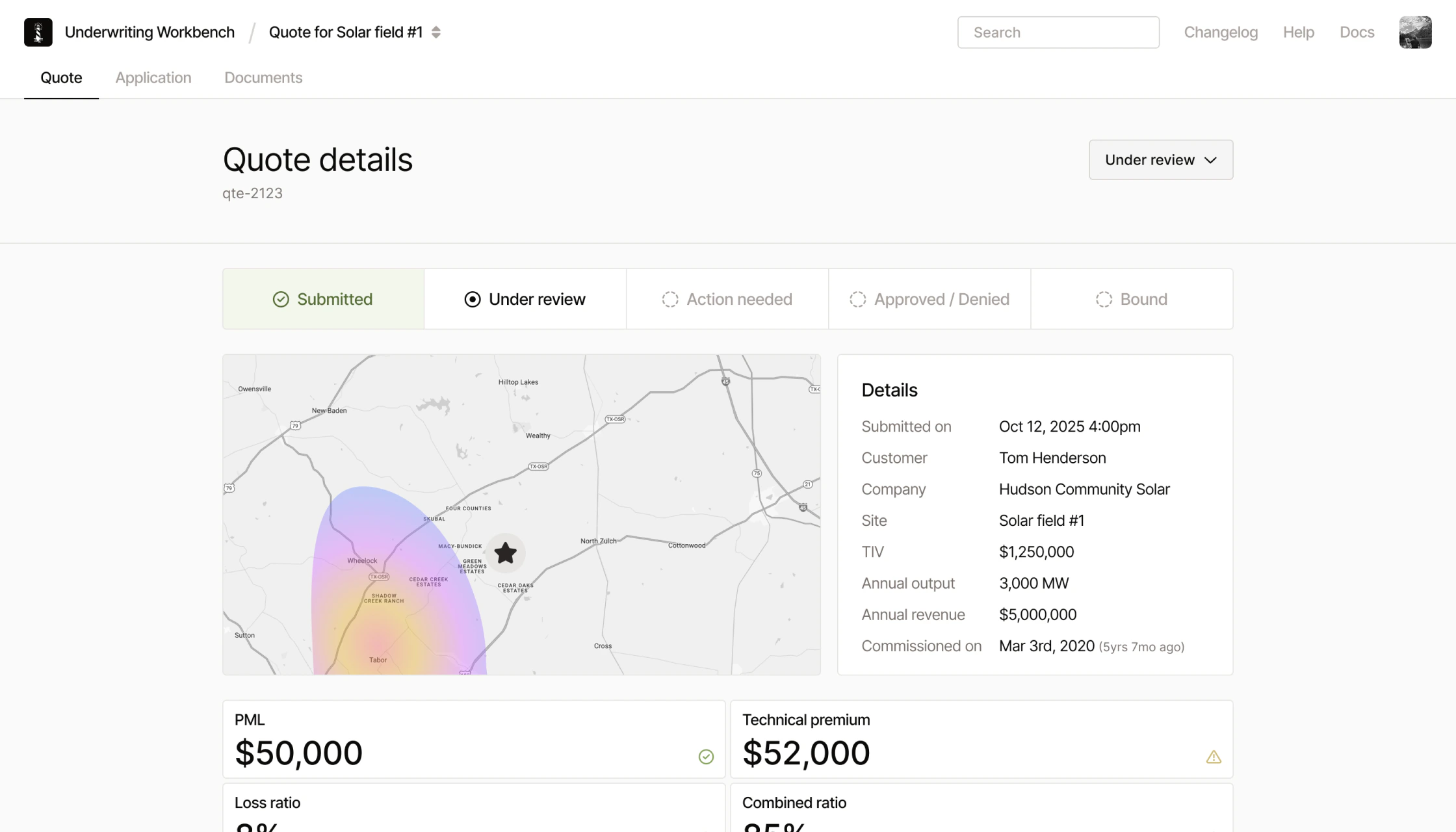
Task: Click the Cottonwood label on the map
Action: pos(686,545)
